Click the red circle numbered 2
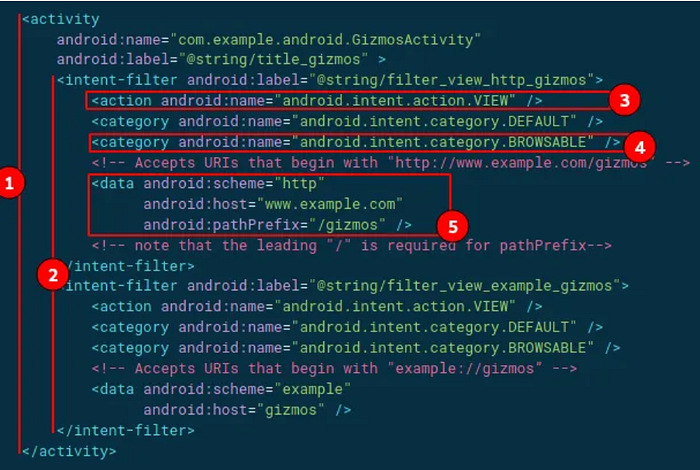Screen dimensions: 700x470 tap(53, 275)
